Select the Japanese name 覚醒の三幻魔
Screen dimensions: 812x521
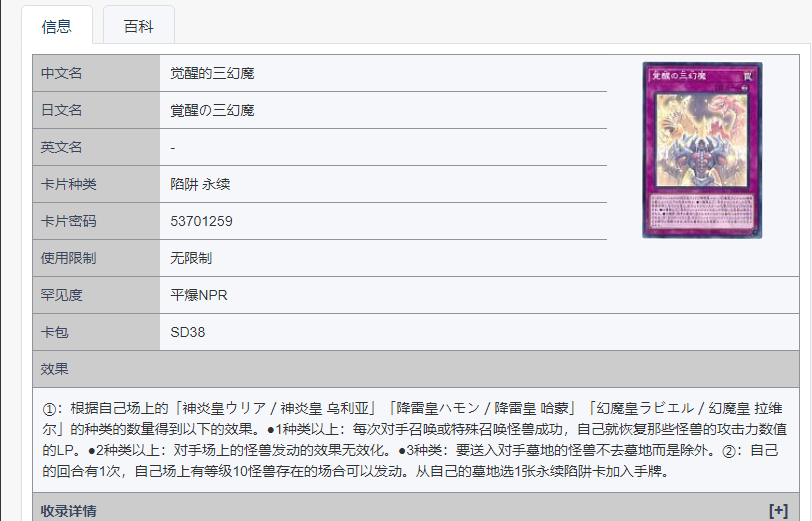pos(212,110)
